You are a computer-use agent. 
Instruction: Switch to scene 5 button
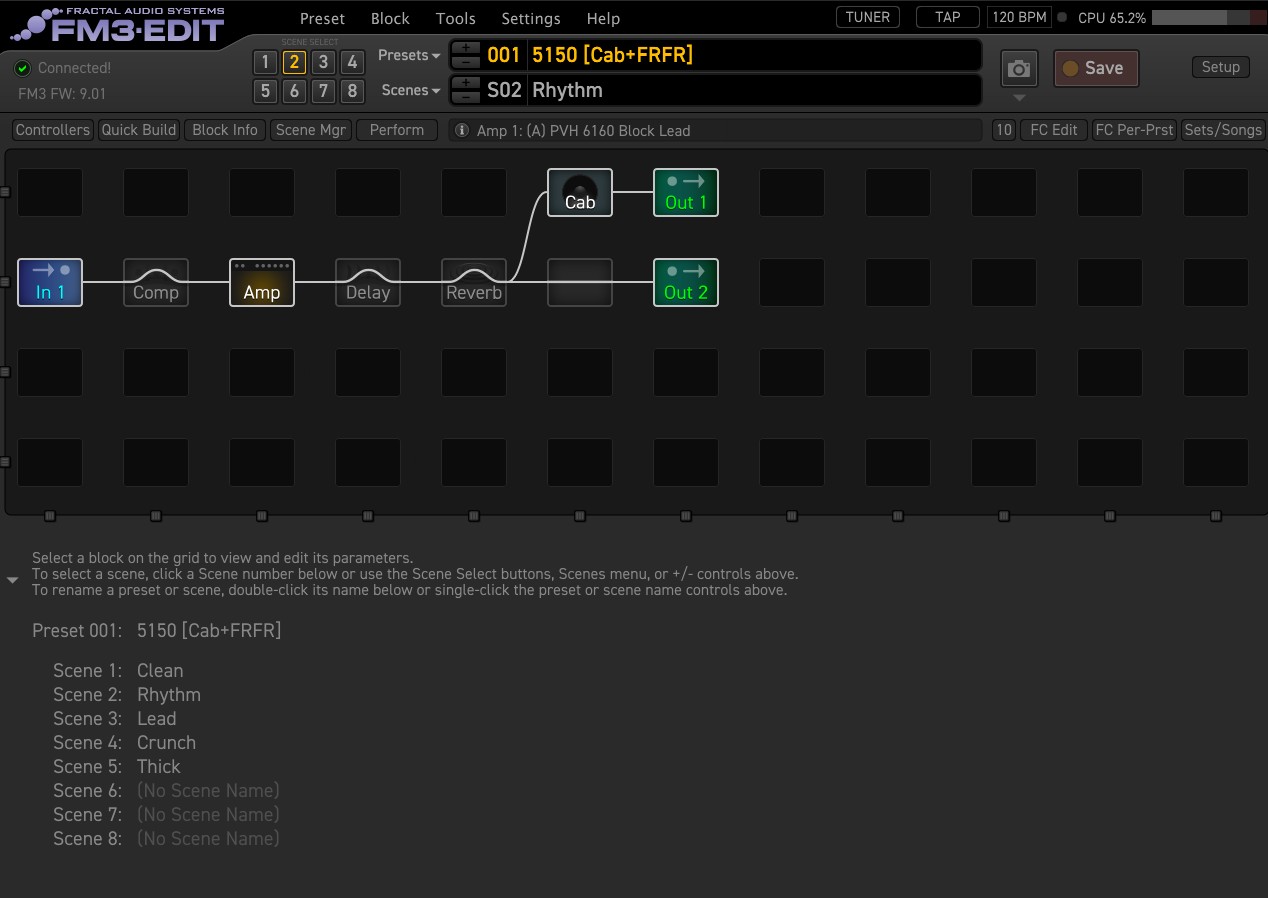(264, 91)
